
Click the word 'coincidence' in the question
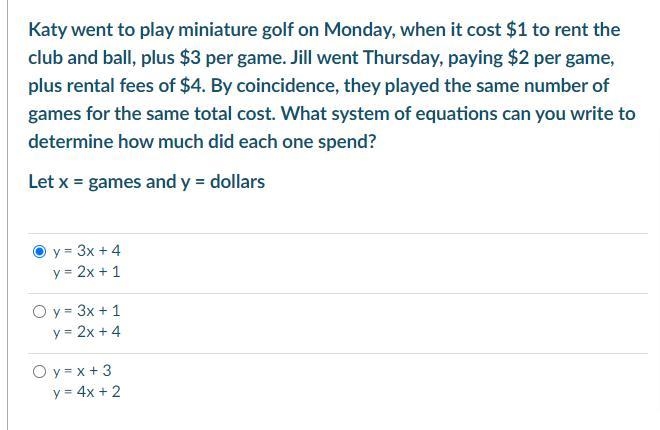pyautogui.click(x=287, y=86)
